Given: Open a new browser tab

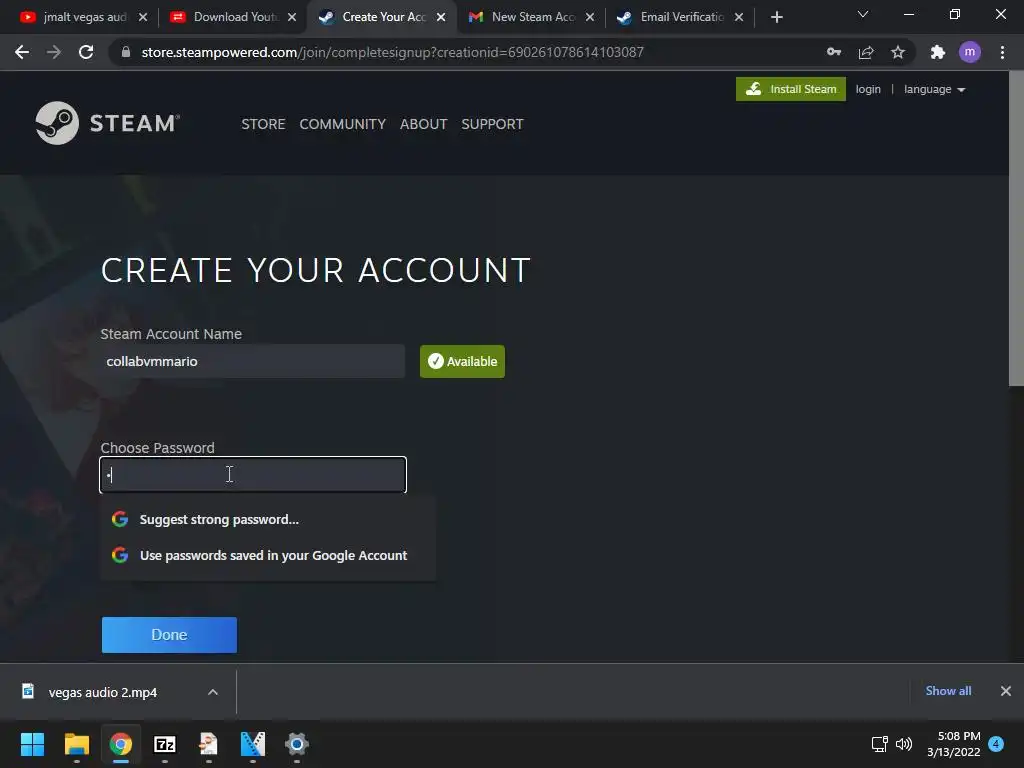Looking at the screenshot, I should point(776,17).
